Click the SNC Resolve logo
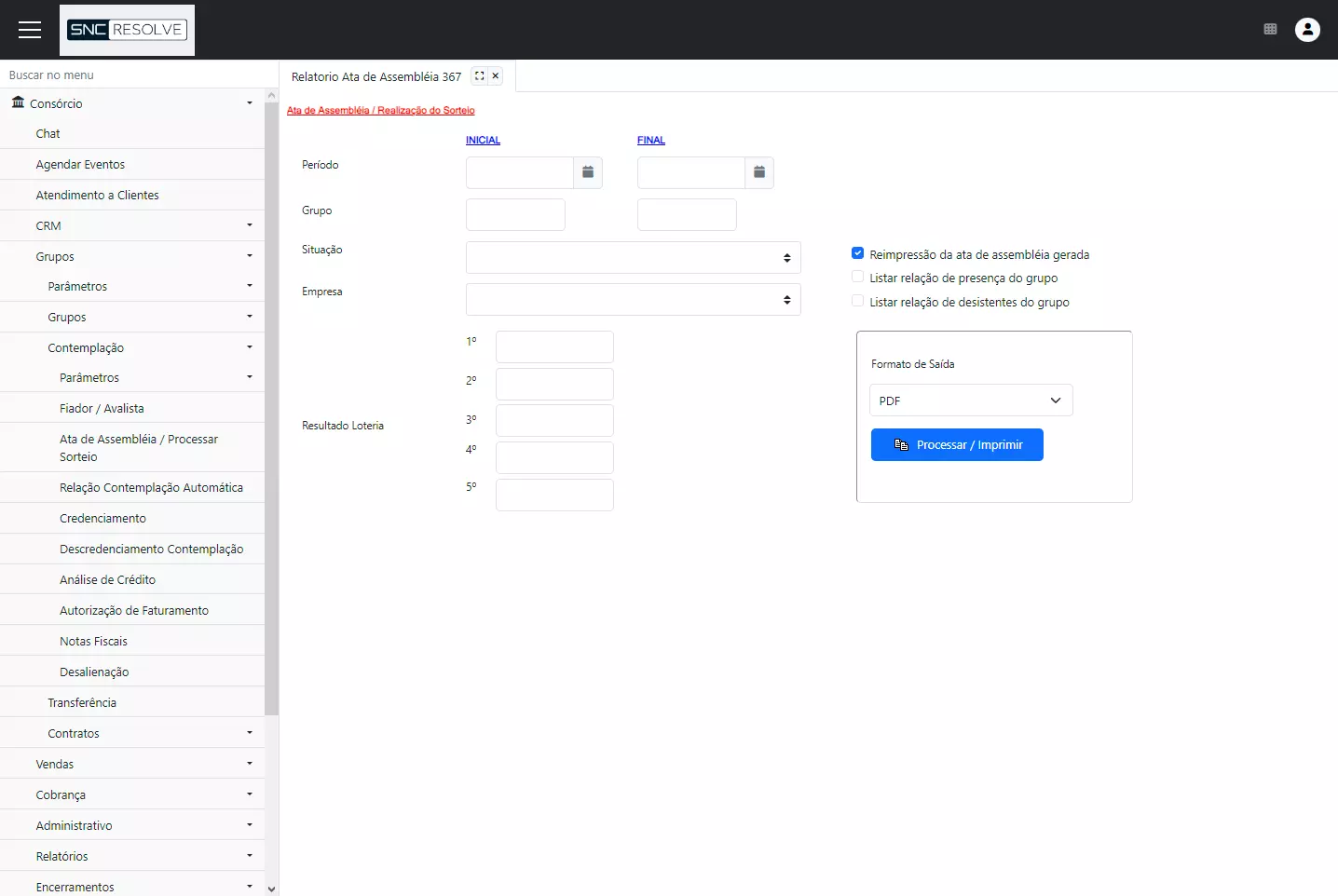 (x=127, y=30)
